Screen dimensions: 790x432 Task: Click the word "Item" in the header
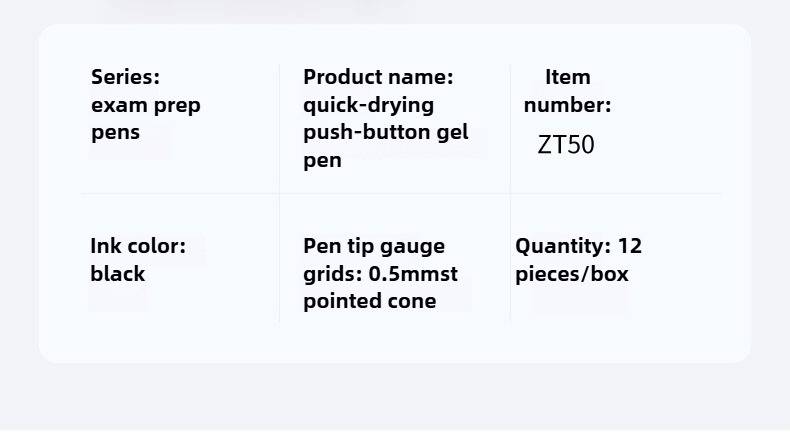[568, 77]
